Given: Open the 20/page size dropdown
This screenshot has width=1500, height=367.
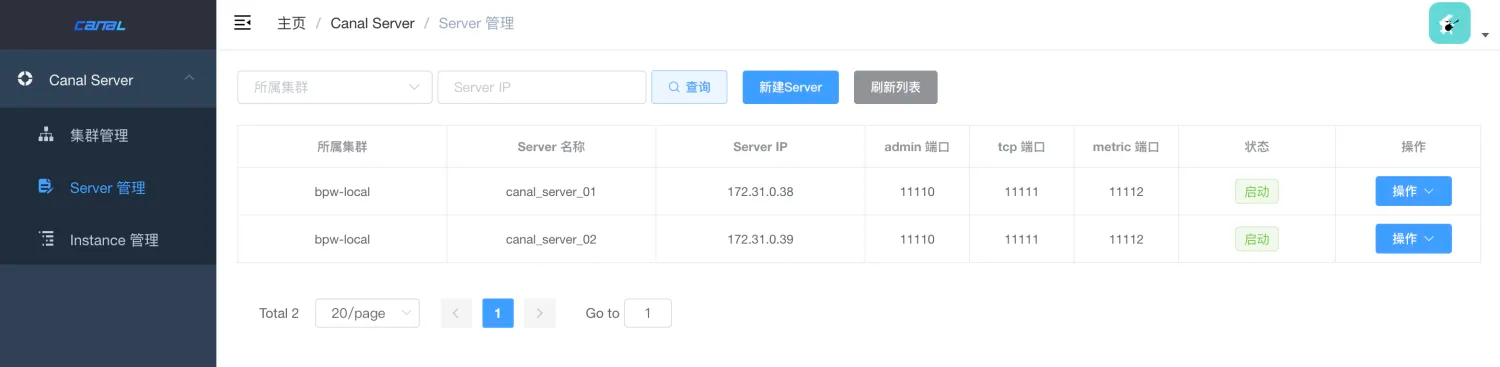Looking at the screenshot, I should tap(367, 313).
